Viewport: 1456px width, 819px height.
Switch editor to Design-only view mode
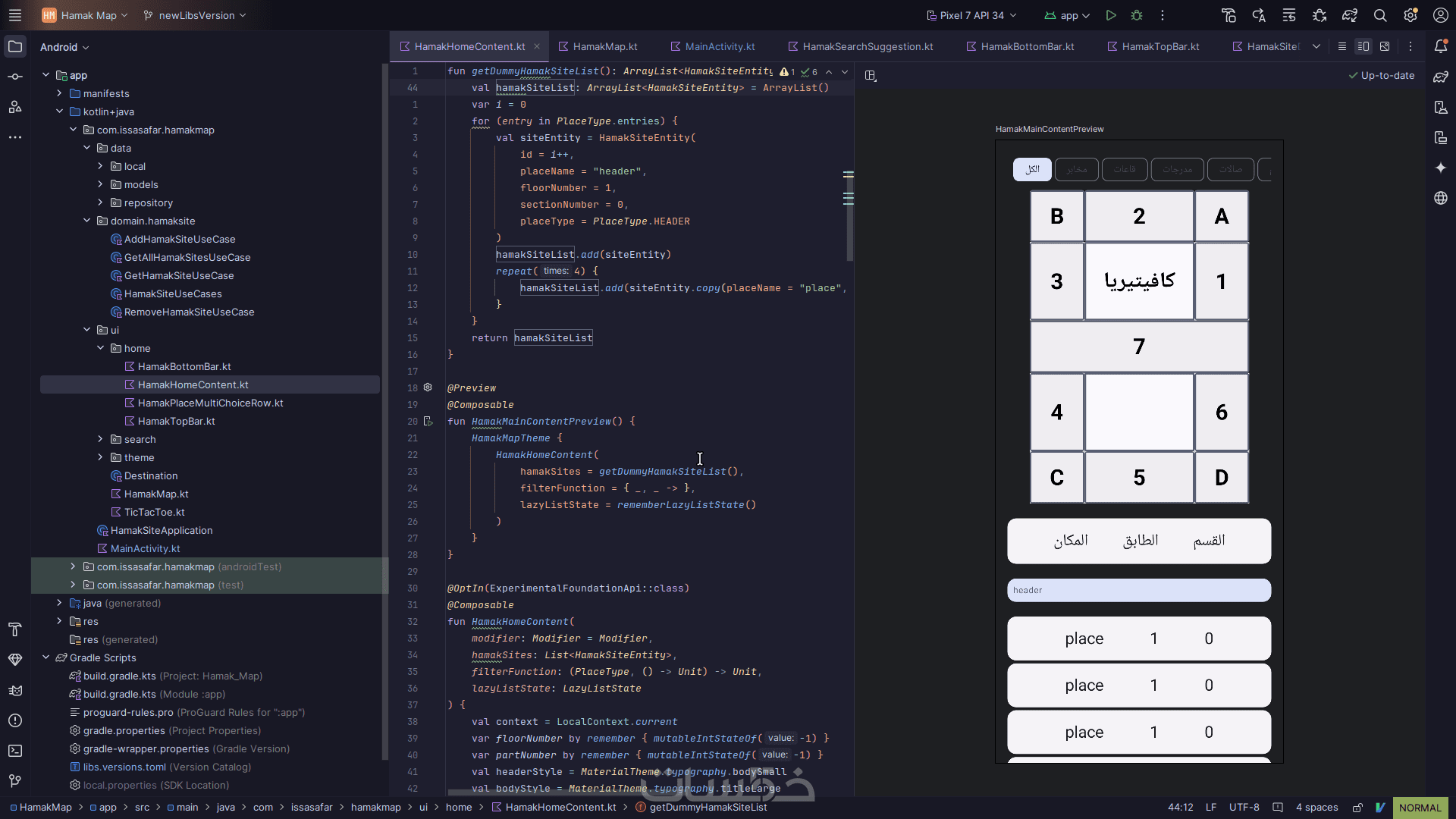click(1385, 46)
